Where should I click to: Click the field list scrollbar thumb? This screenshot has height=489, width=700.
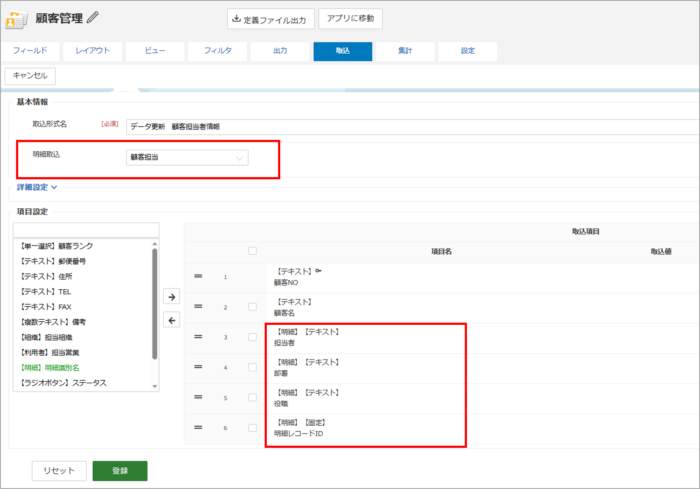tap(154, 304)
